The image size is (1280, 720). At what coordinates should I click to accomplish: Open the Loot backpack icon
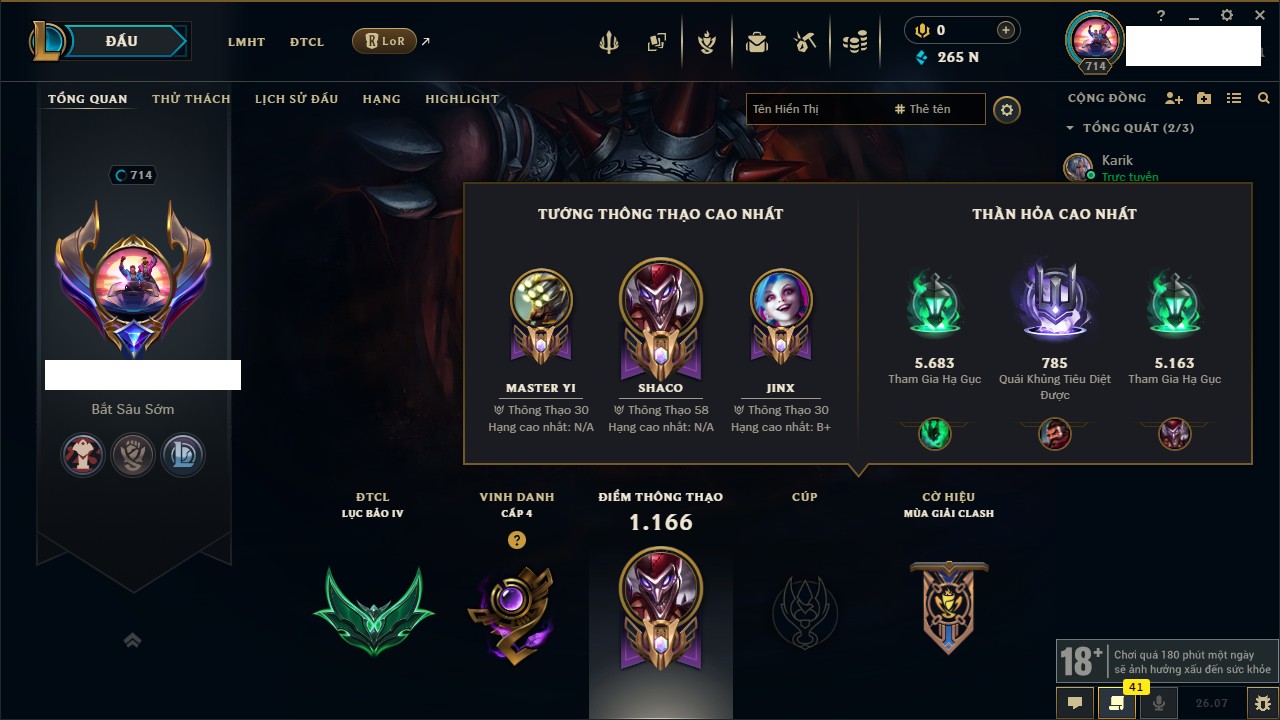[757, 42]
